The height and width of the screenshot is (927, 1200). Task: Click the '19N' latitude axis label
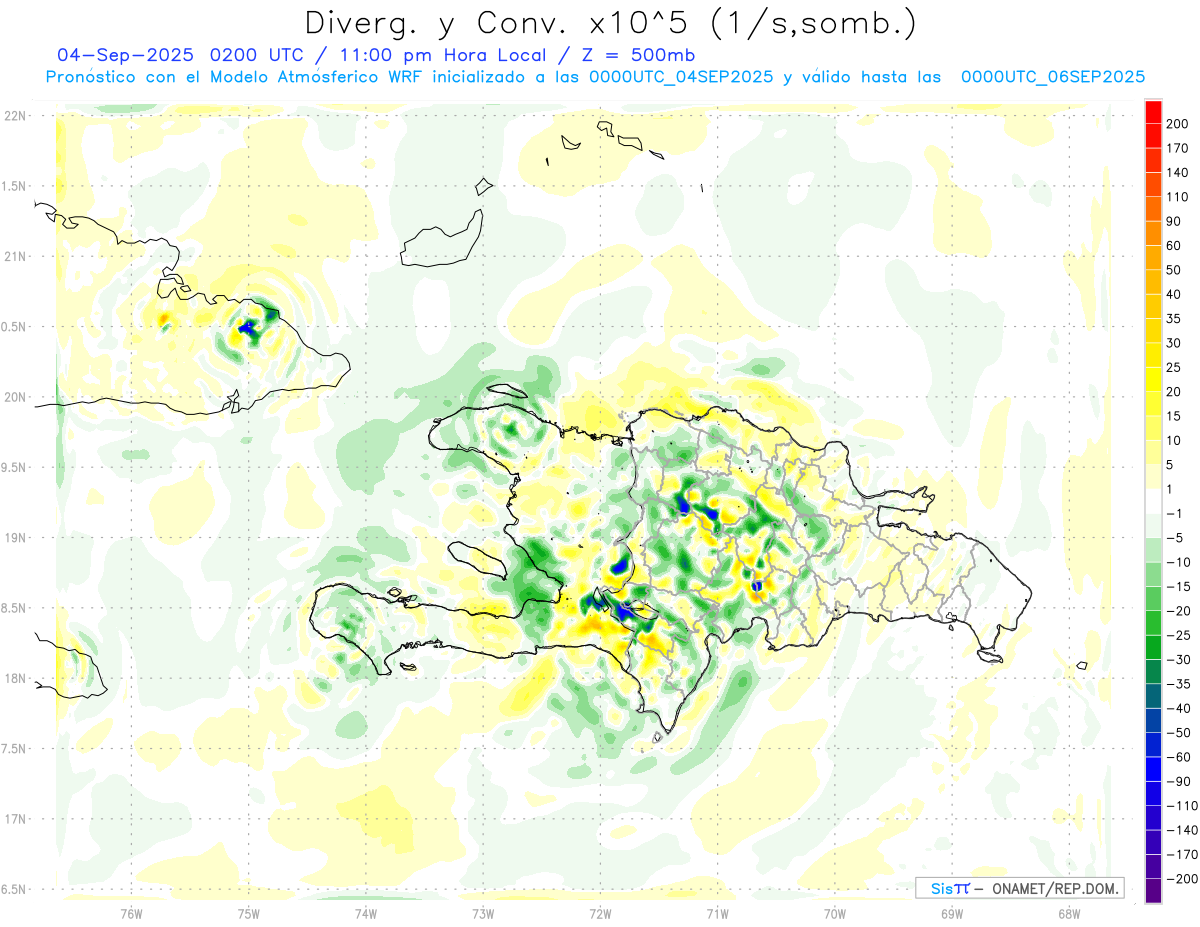15,537
